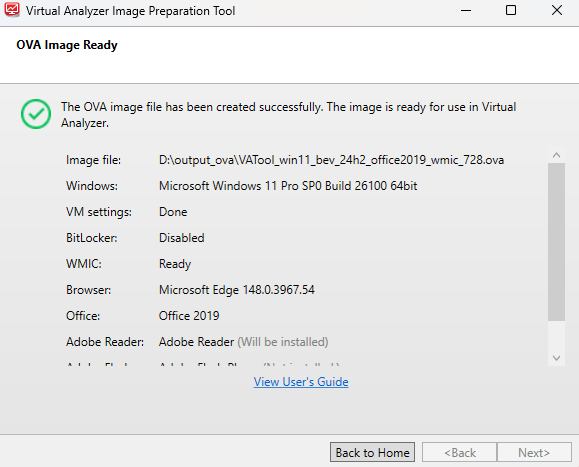The image size is (579, 467).
Task: Click the Windows 11 Pro build value
Action: (288, 186)
